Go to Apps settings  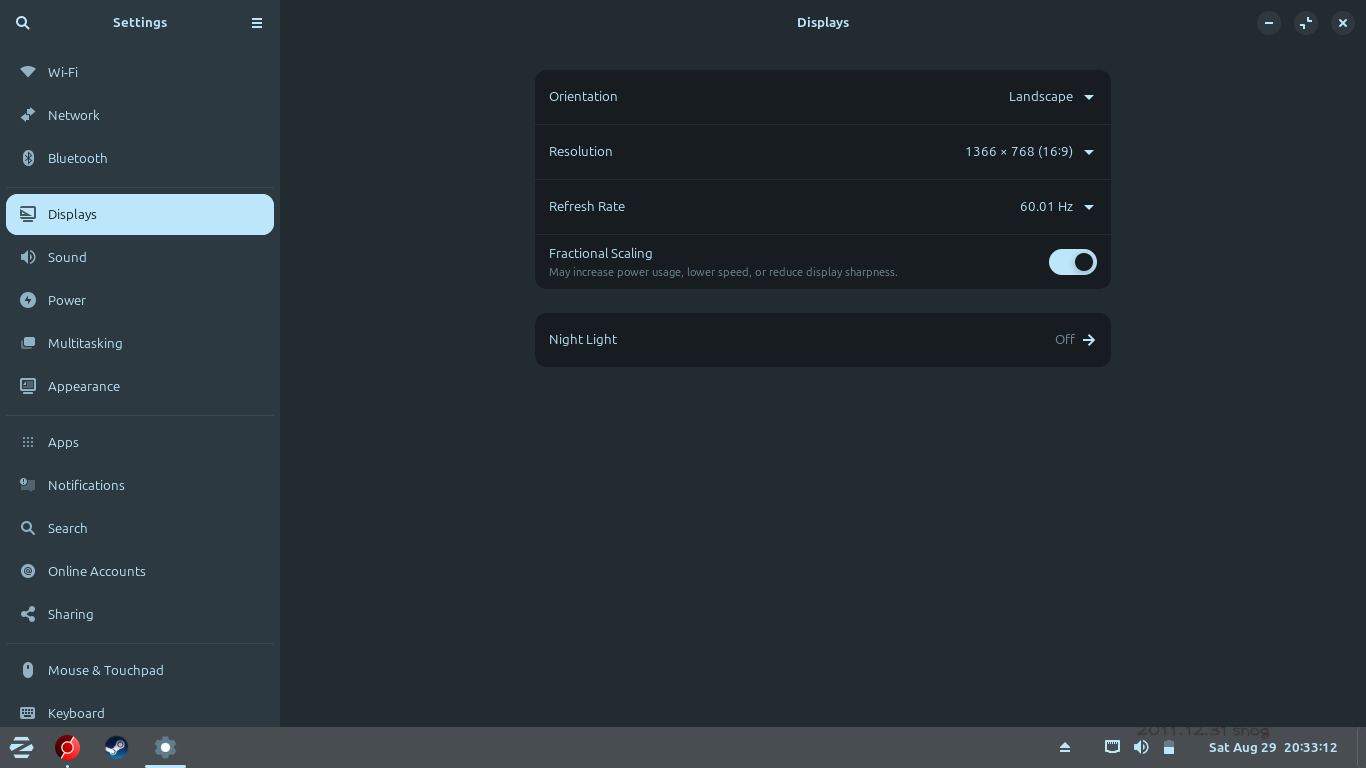[140, 442]
